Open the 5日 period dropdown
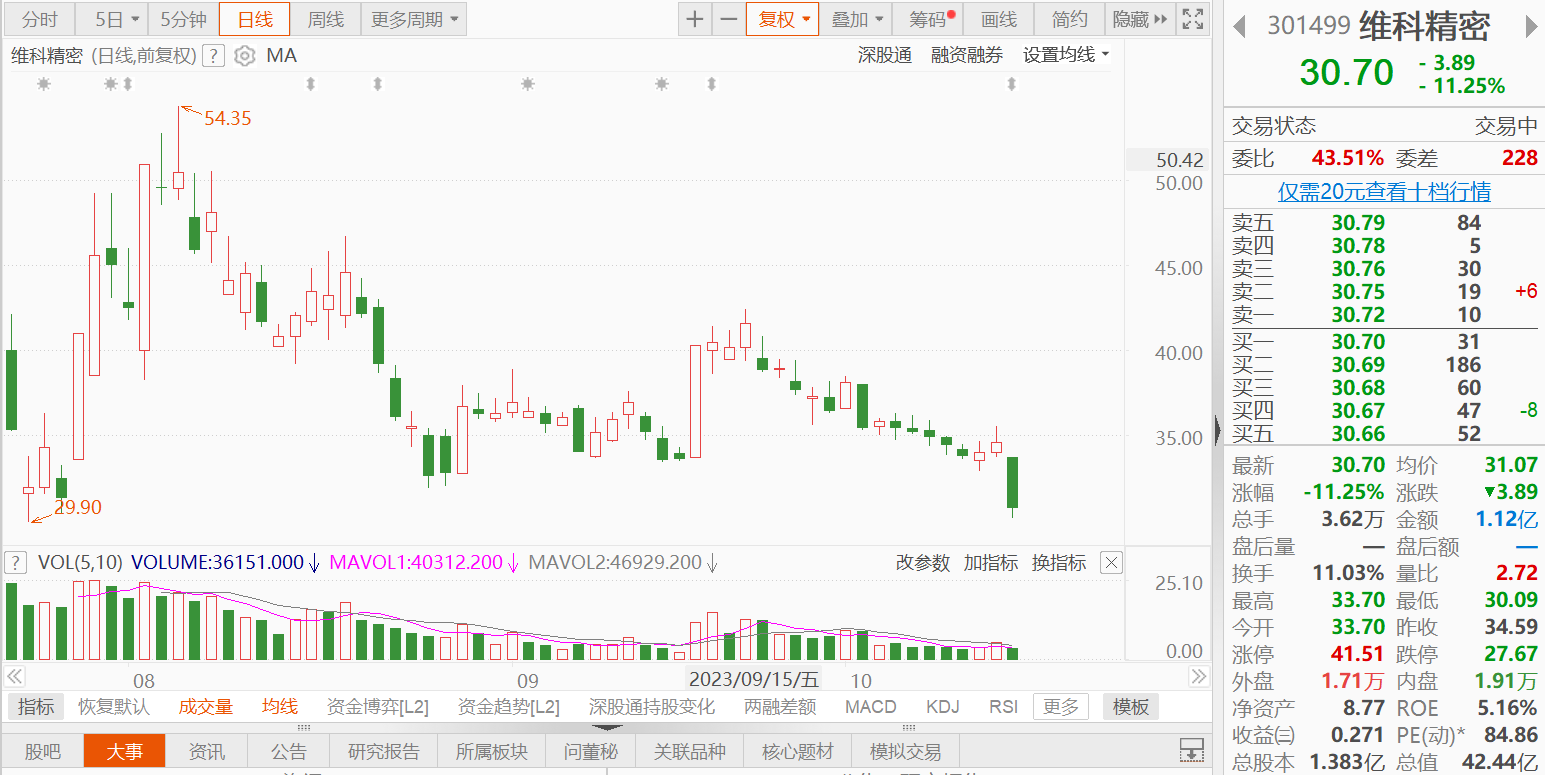1545x775 pixels. 112,19
